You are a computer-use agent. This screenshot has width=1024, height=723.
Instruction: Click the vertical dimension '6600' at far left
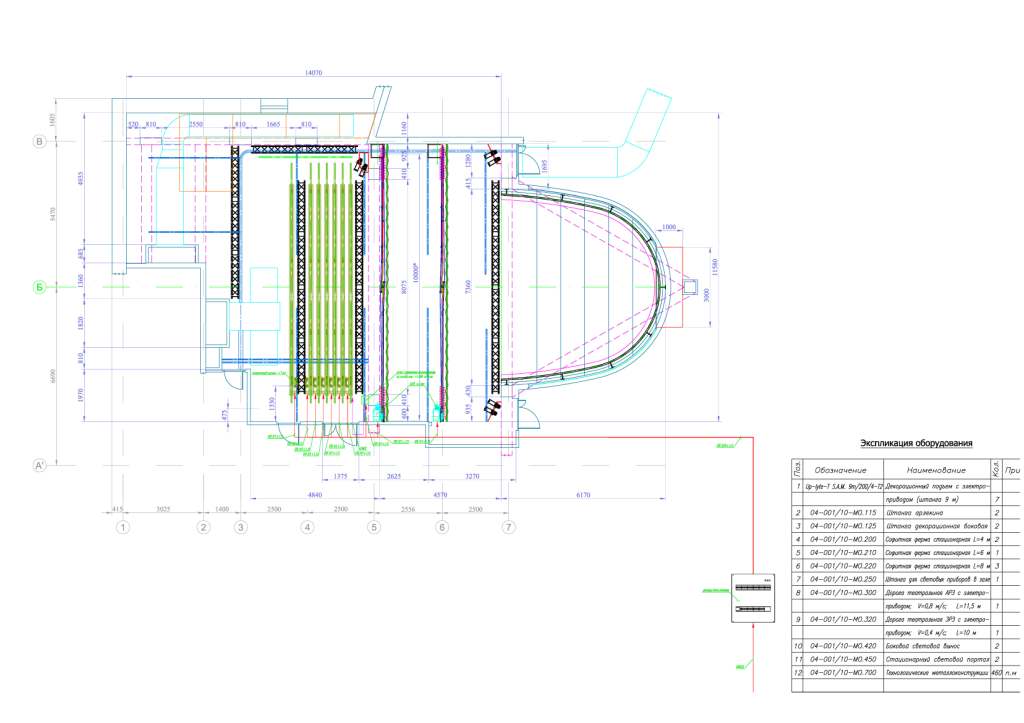tap(53, 377)
